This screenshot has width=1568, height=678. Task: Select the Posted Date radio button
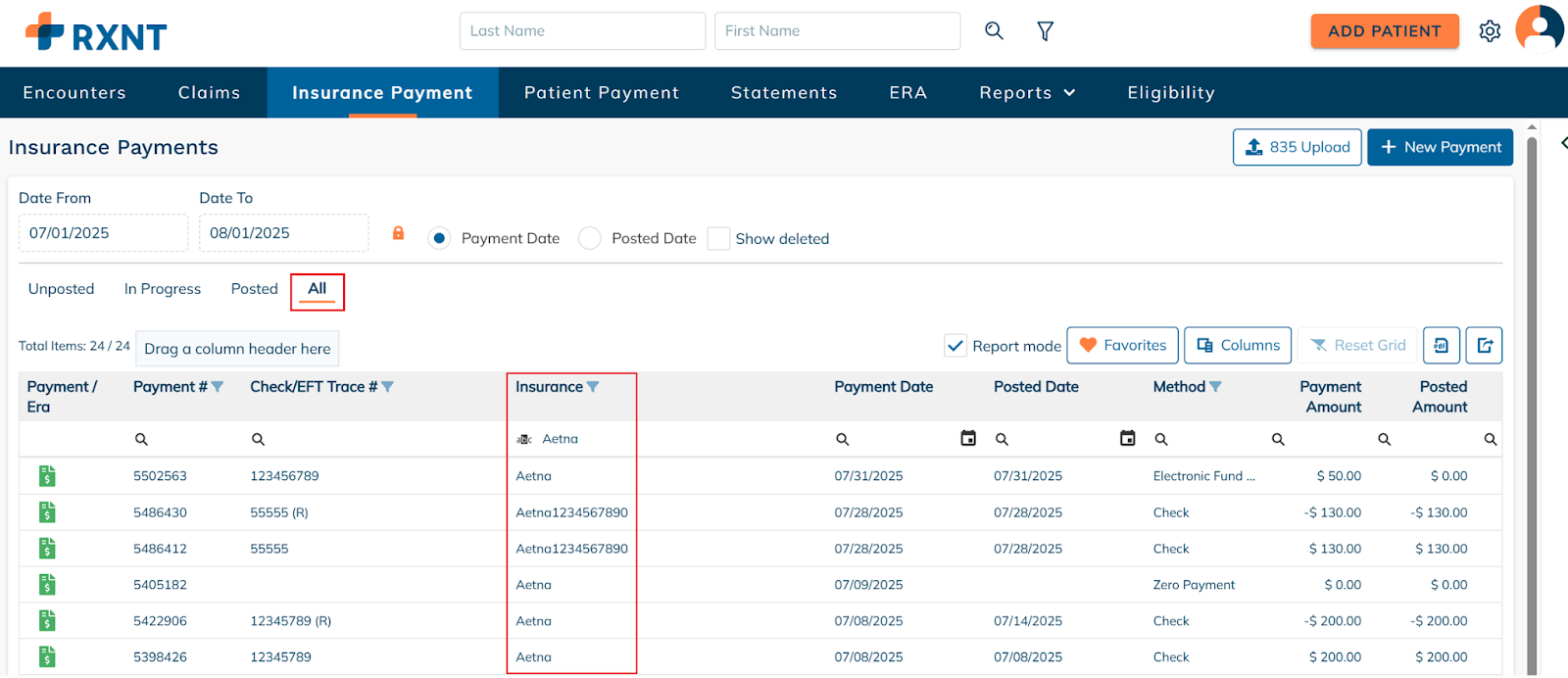pos(589,238)
